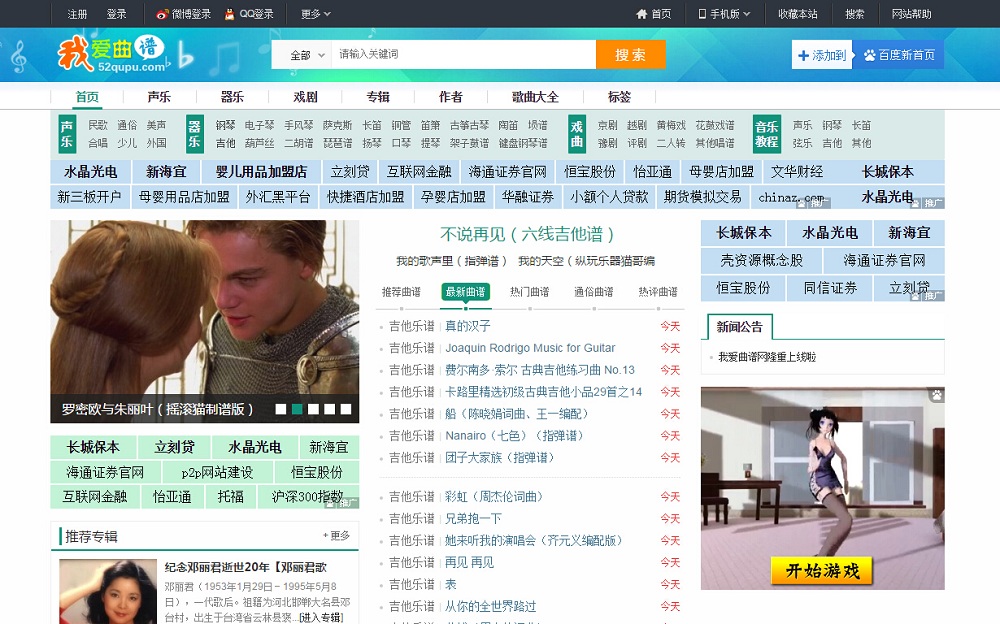Viewport: 1000px width, 624px height.
Task: Expand 更多 in 推荐专辑 section
Action: tap(336, 535)
